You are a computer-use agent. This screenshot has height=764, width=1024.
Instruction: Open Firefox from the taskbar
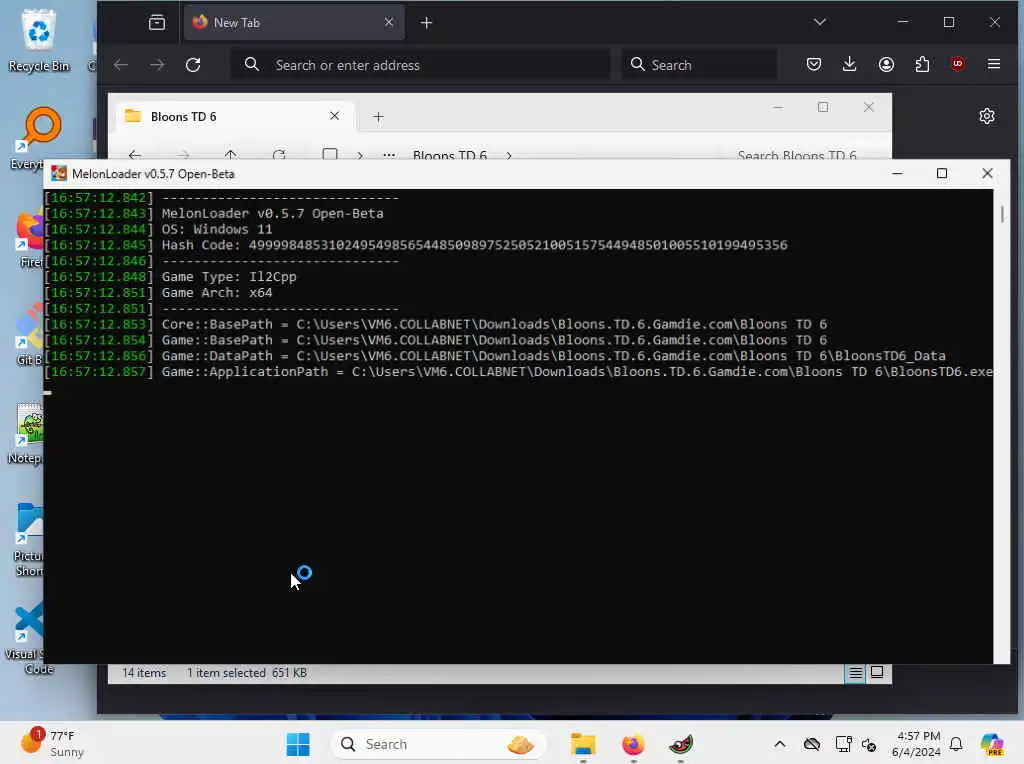pyautogui.click(x=633, y=744)
